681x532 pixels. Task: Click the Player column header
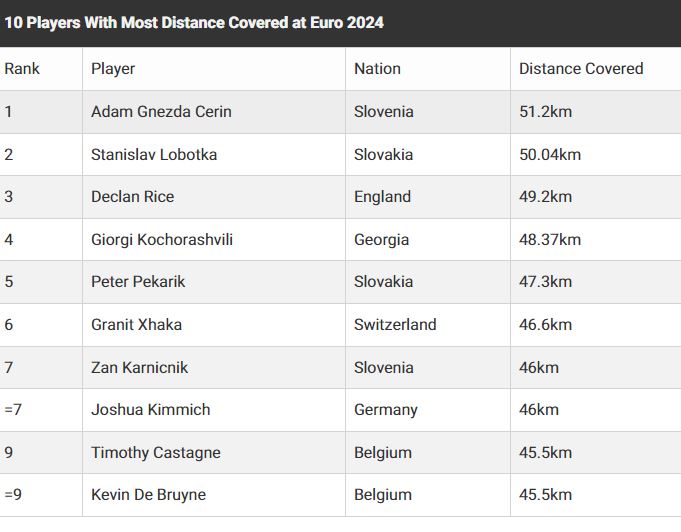[113, 69]
